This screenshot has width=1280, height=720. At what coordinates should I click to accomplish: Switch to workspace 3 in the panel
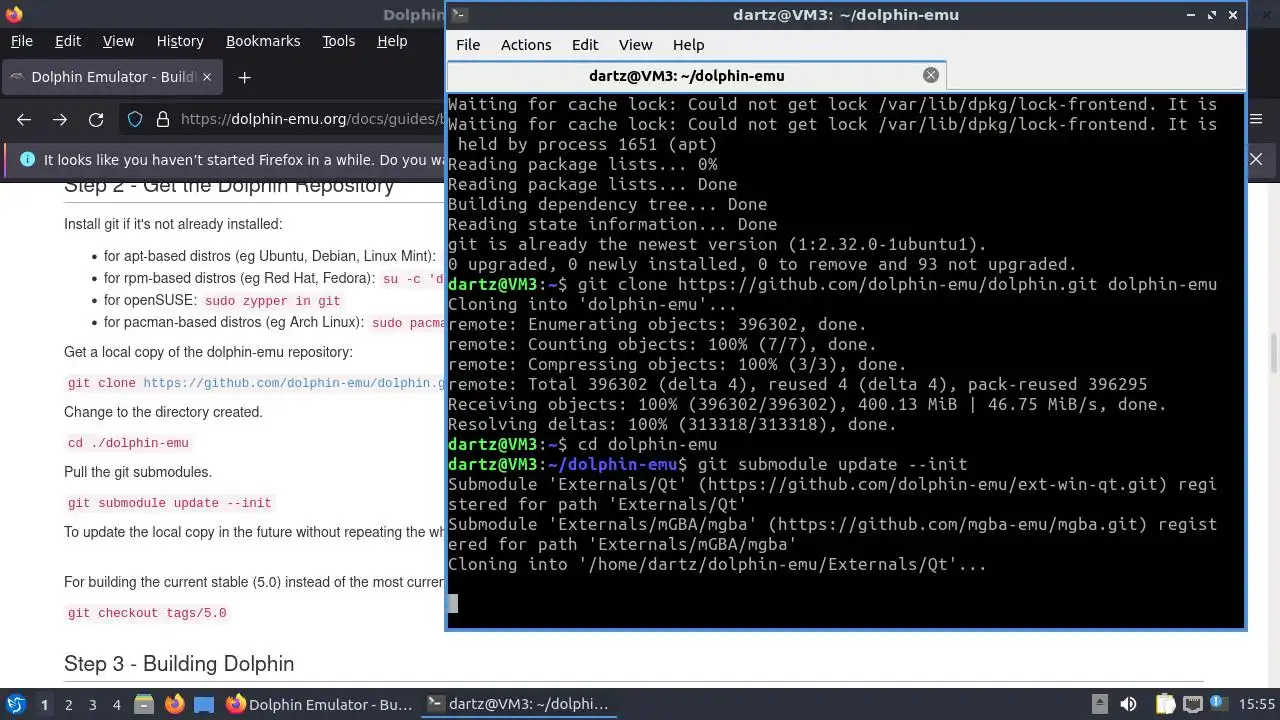[93, 705]
